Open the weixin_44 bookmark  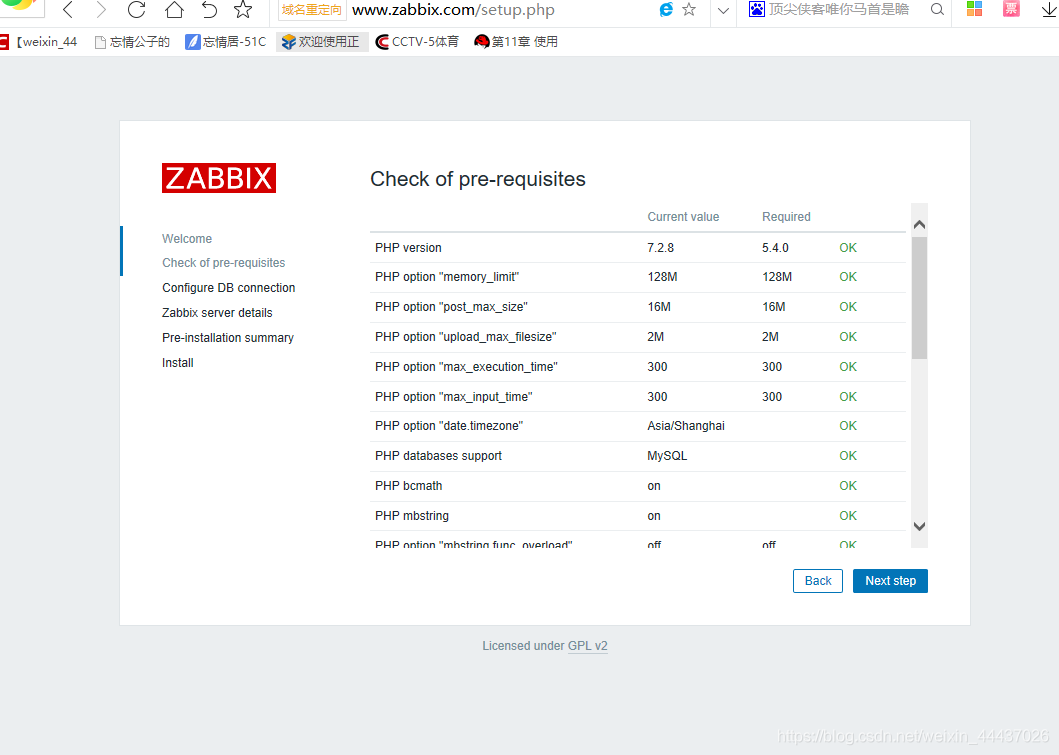[41, 42]
